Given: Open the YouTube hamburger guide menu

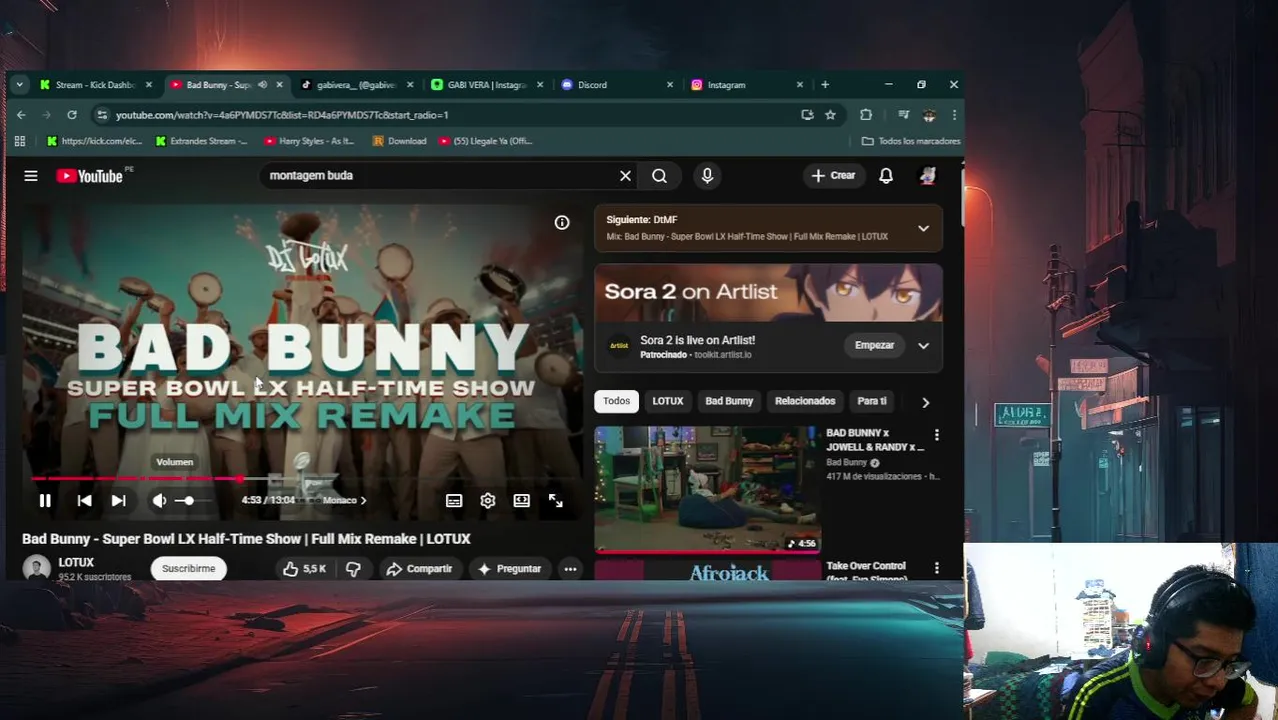Looking at the screenshot, I should tap(31, 176).
